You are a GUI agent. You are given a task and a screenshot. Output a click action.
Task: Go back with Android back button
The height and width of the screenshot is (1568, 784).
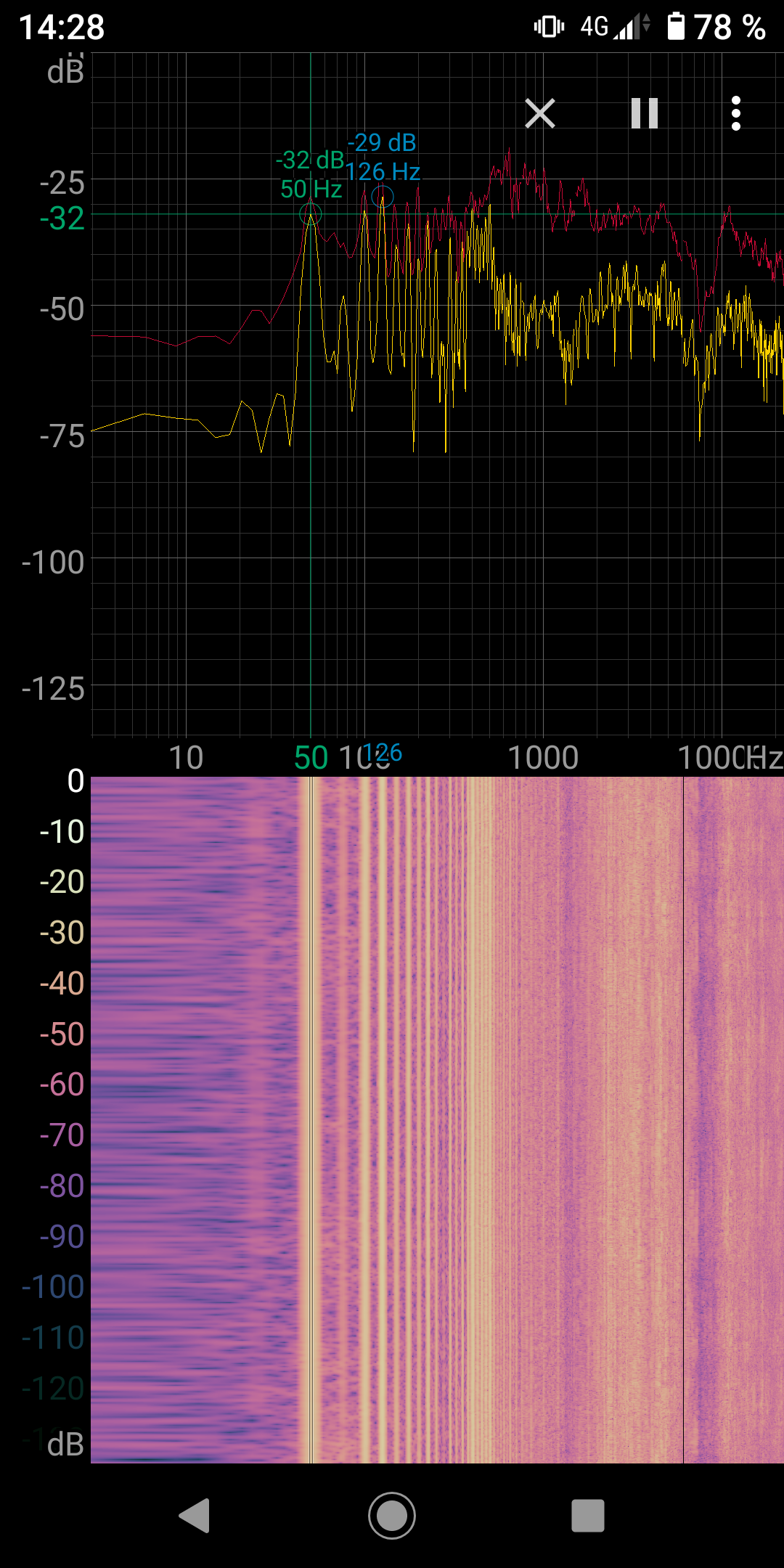point(195,1516)
